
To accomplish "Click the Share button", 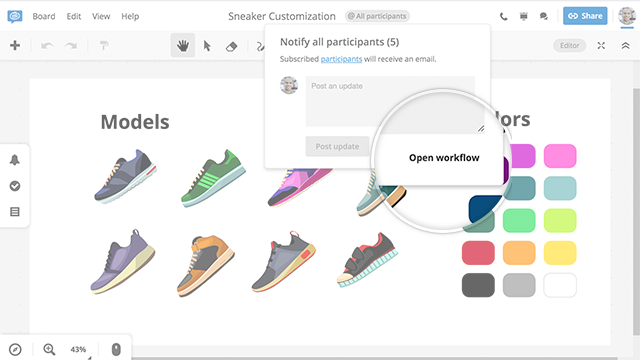I will (585, 16).
